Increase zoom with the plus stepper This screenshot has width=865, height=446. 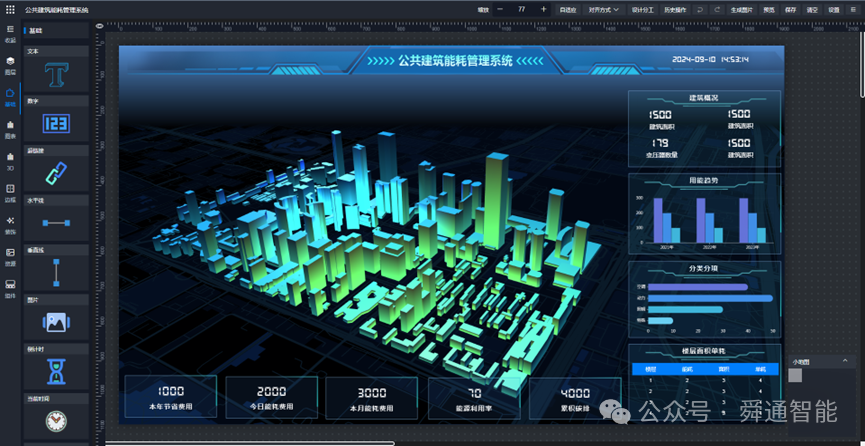pos(543,9)
